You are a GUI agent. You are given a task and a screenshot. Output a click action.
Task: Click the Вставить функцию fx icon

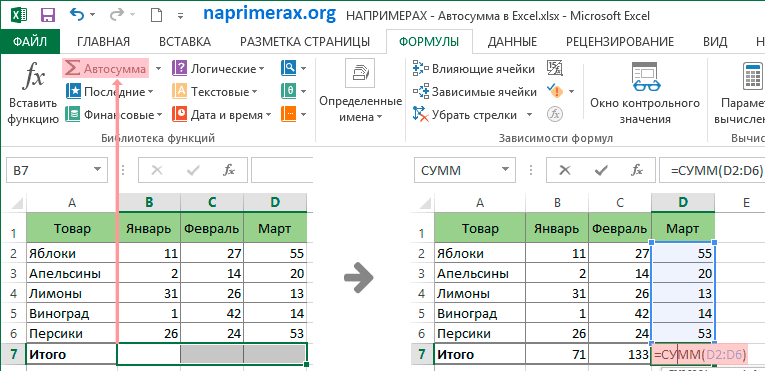click(x=34, y=78)
